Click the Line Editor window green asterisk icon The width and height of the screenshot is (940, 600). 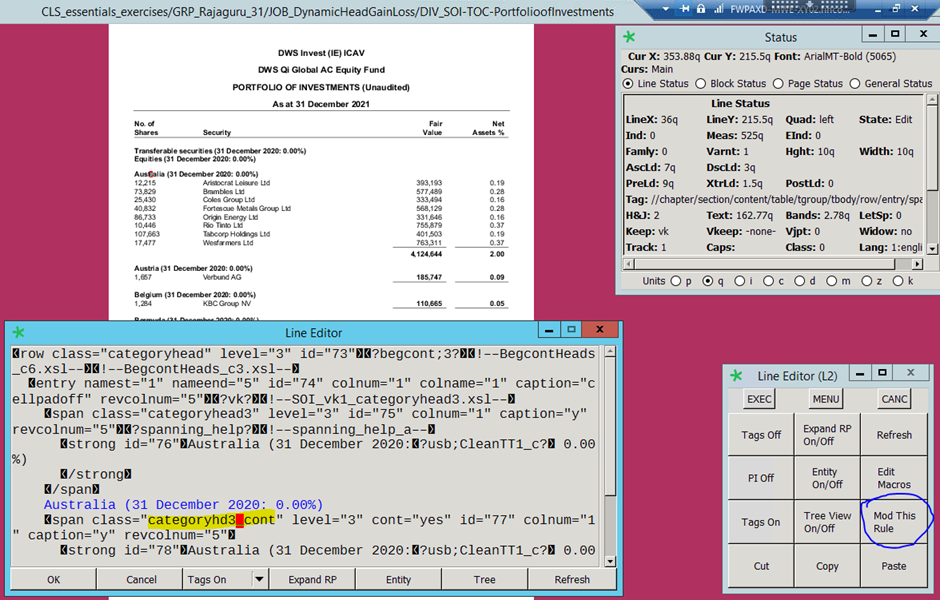19,332
